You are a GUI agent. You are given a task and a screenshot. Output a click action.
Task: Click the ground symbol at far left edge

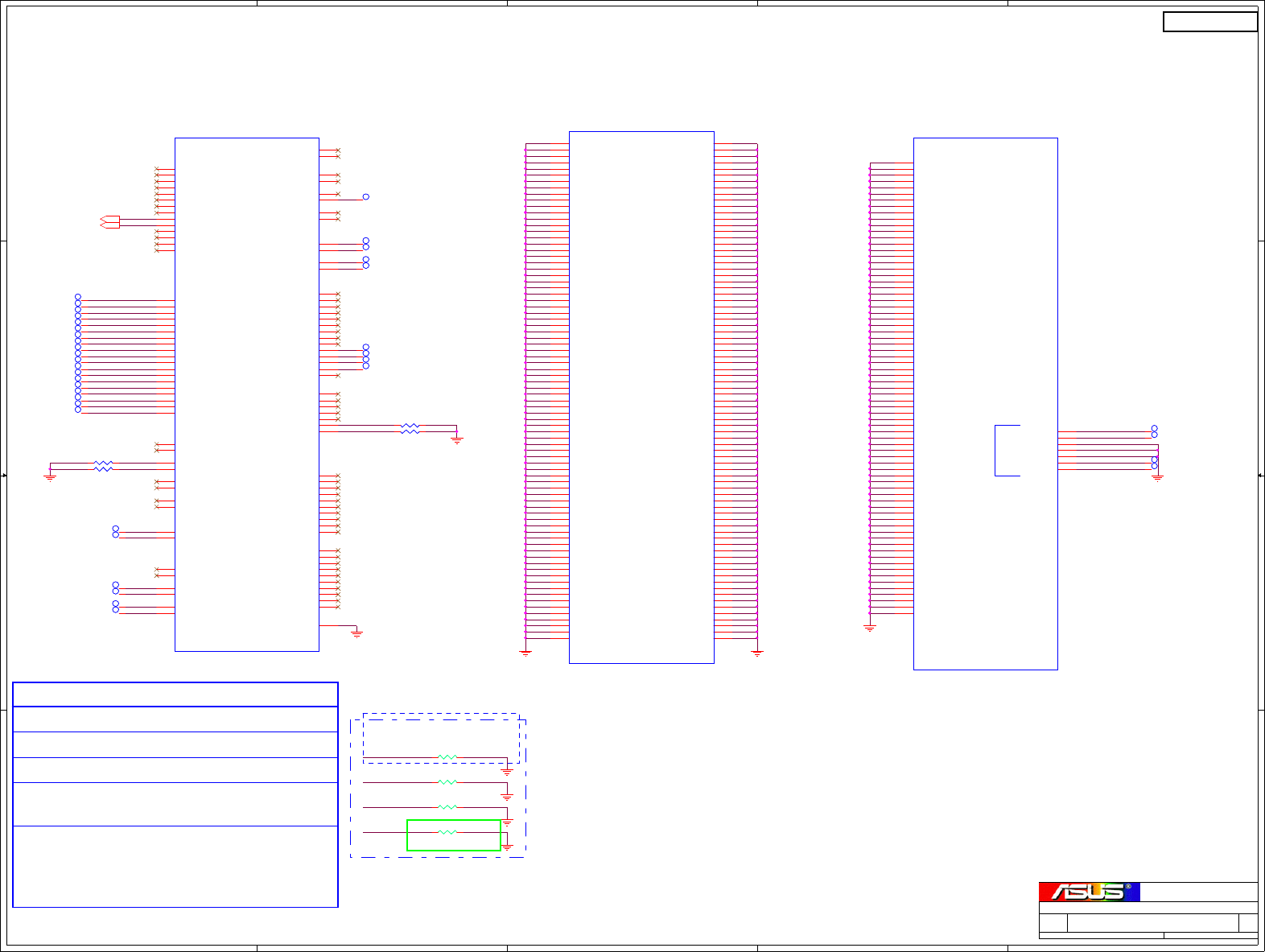(50, 478)
